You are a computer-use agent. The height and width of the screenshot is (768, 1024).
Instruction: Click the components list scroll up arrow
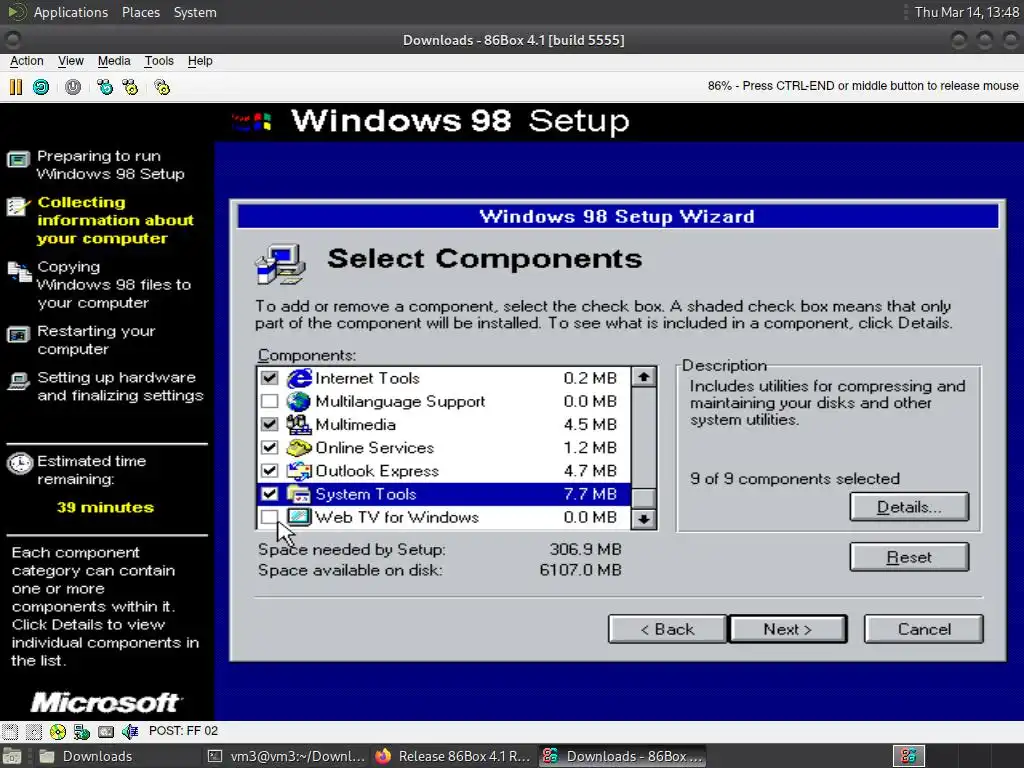click(643, 377)
